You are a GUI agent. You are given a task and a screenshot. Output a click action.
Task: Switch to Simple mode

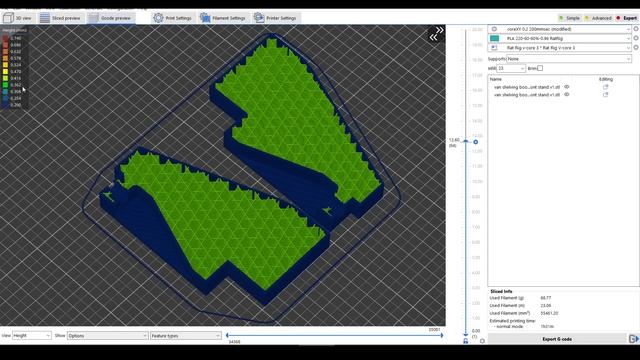pos(570,18)
